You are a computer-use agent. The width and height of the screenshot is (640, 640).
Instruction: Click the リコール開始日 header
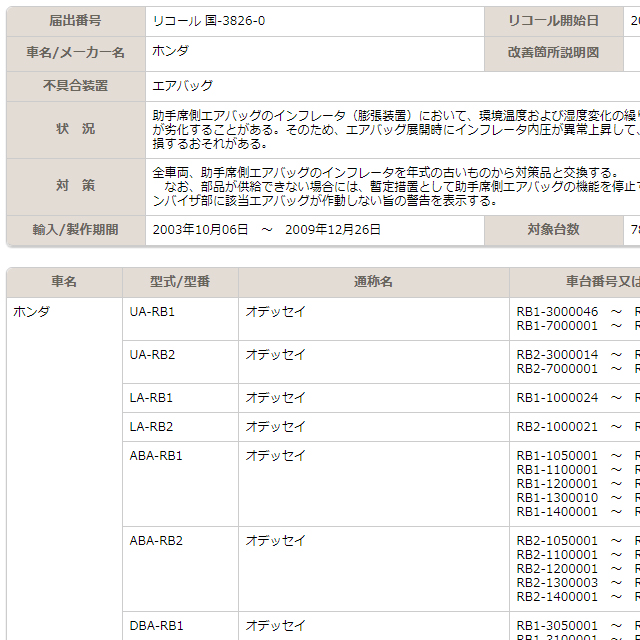point(553,21)
